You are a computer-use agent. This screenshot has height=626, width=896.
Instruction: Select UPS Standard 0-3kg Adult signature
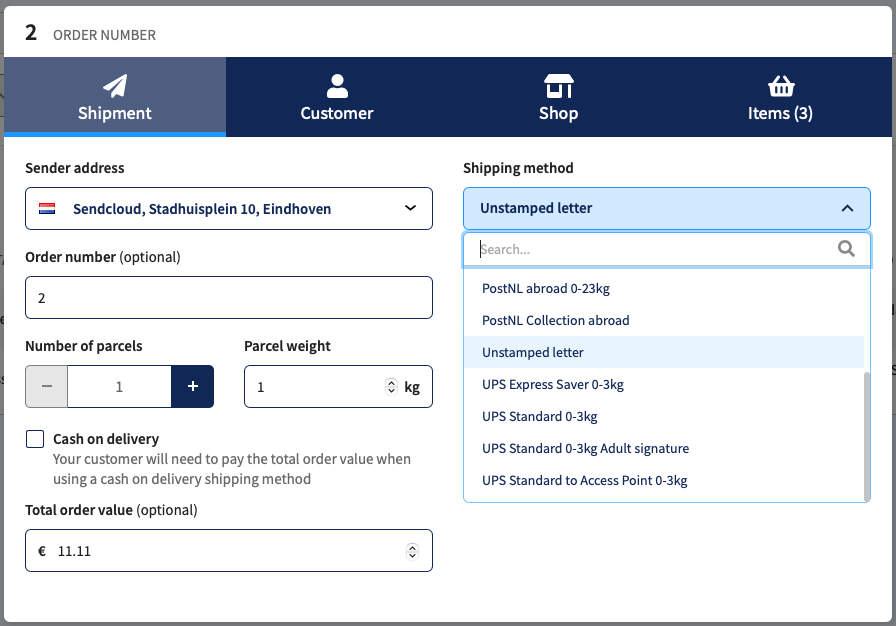coord(664,448)
